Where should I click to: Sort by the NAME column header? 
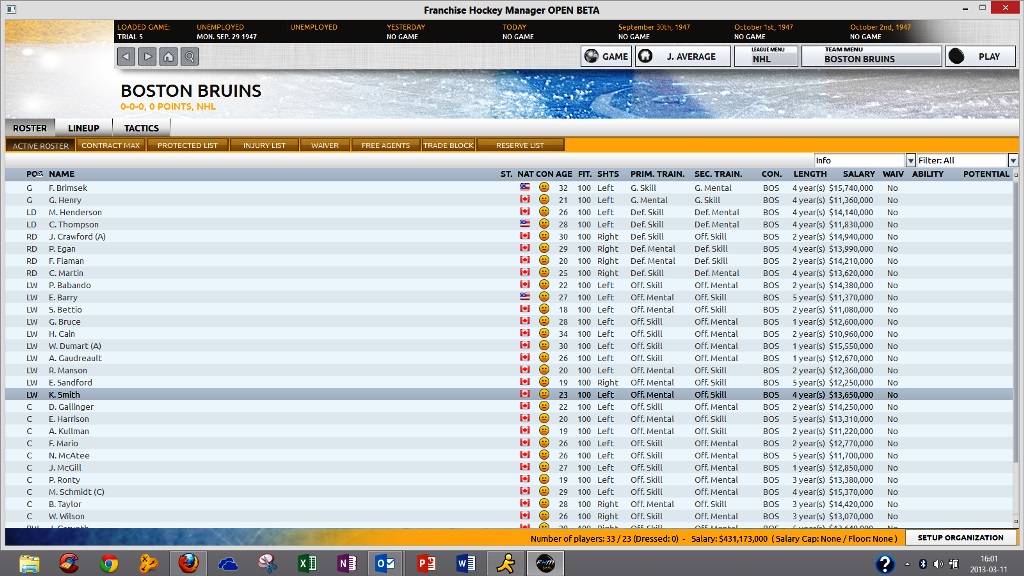(x=61, y=174)
